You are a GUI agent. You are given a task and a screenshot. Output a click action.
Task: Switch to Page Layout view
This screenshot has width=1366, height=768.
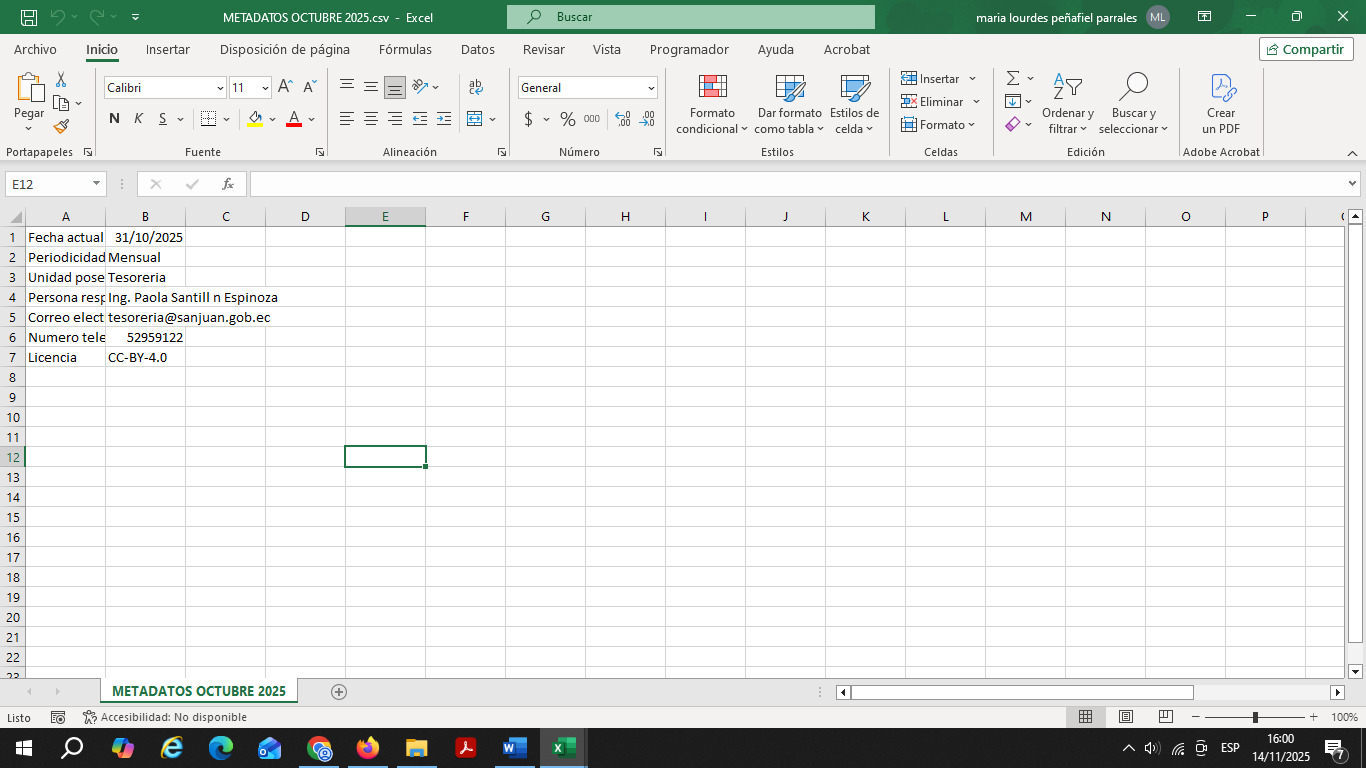point(1125,717)
